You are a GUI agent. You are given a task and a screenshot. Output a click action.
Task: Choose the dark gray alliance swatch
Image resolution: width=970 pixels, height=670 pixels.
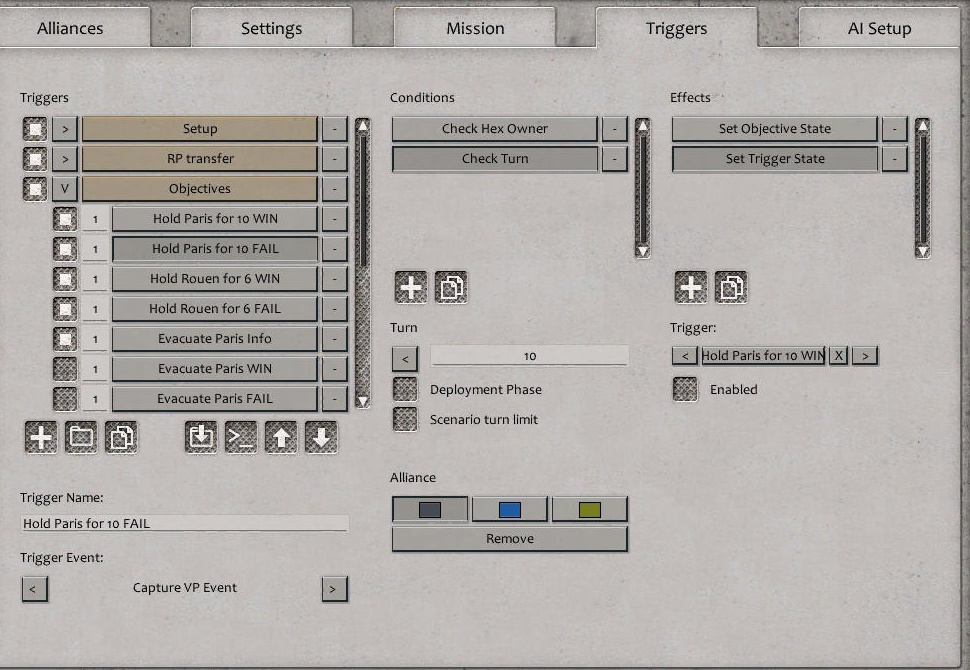point(430,509)
